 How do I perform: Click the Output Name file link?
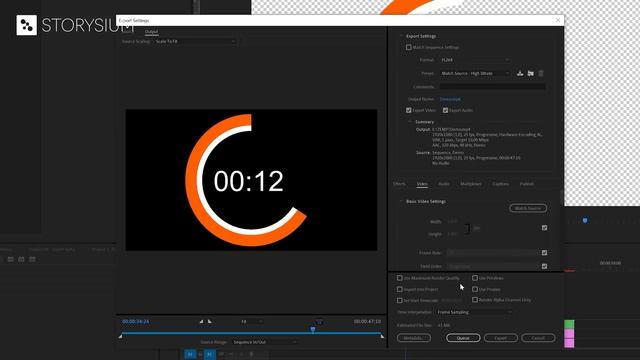click(x=450, y=99)
